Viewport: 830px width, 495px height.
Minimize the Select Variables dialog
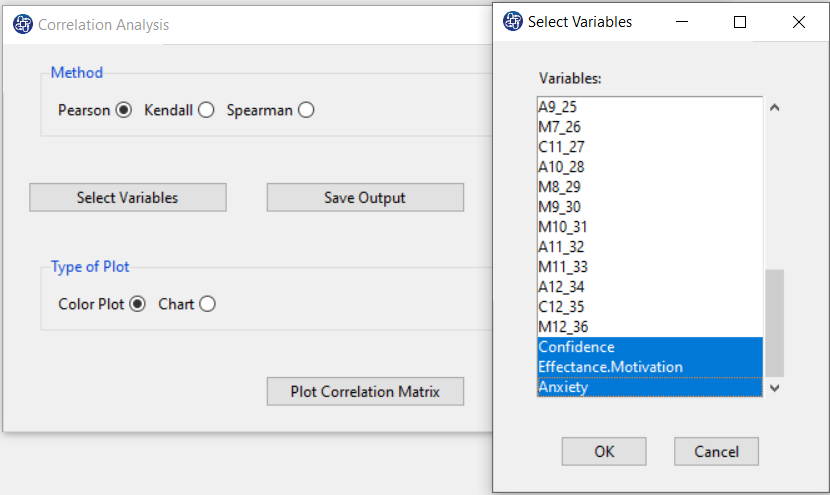682,22
